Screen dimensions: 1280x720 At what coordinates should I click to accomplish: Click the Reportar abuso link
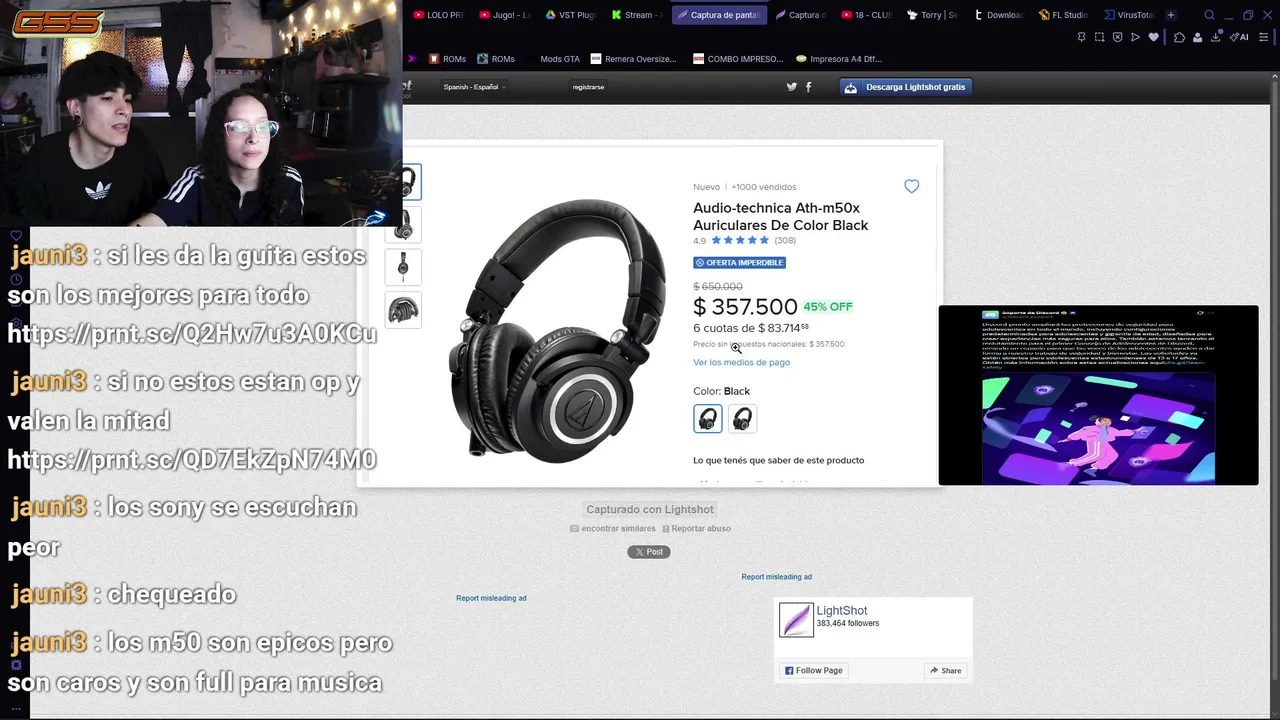point(695,528)
